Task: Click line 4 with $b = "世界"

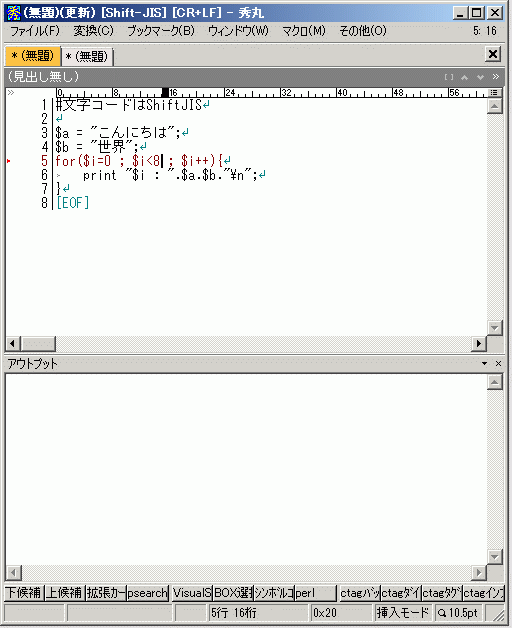Action: click(97, 147)
